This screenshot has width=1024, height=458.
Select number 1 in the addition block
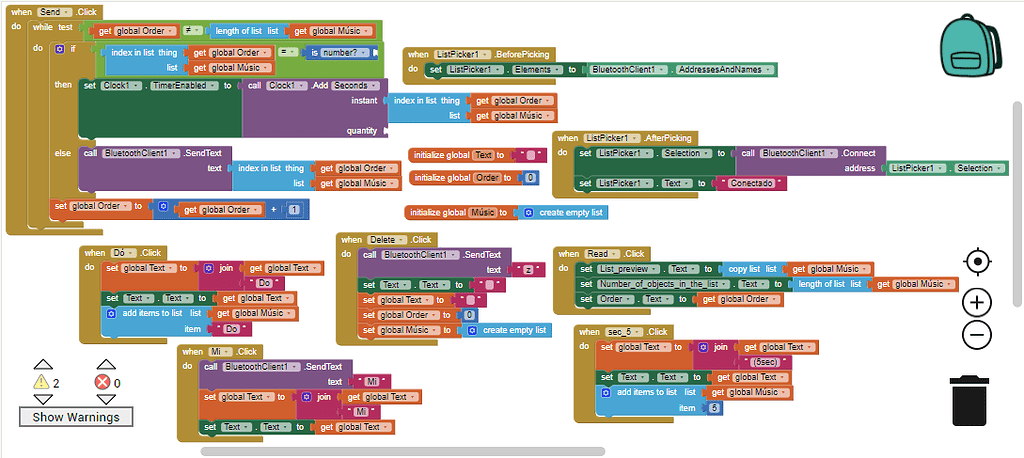coord(295,210)
